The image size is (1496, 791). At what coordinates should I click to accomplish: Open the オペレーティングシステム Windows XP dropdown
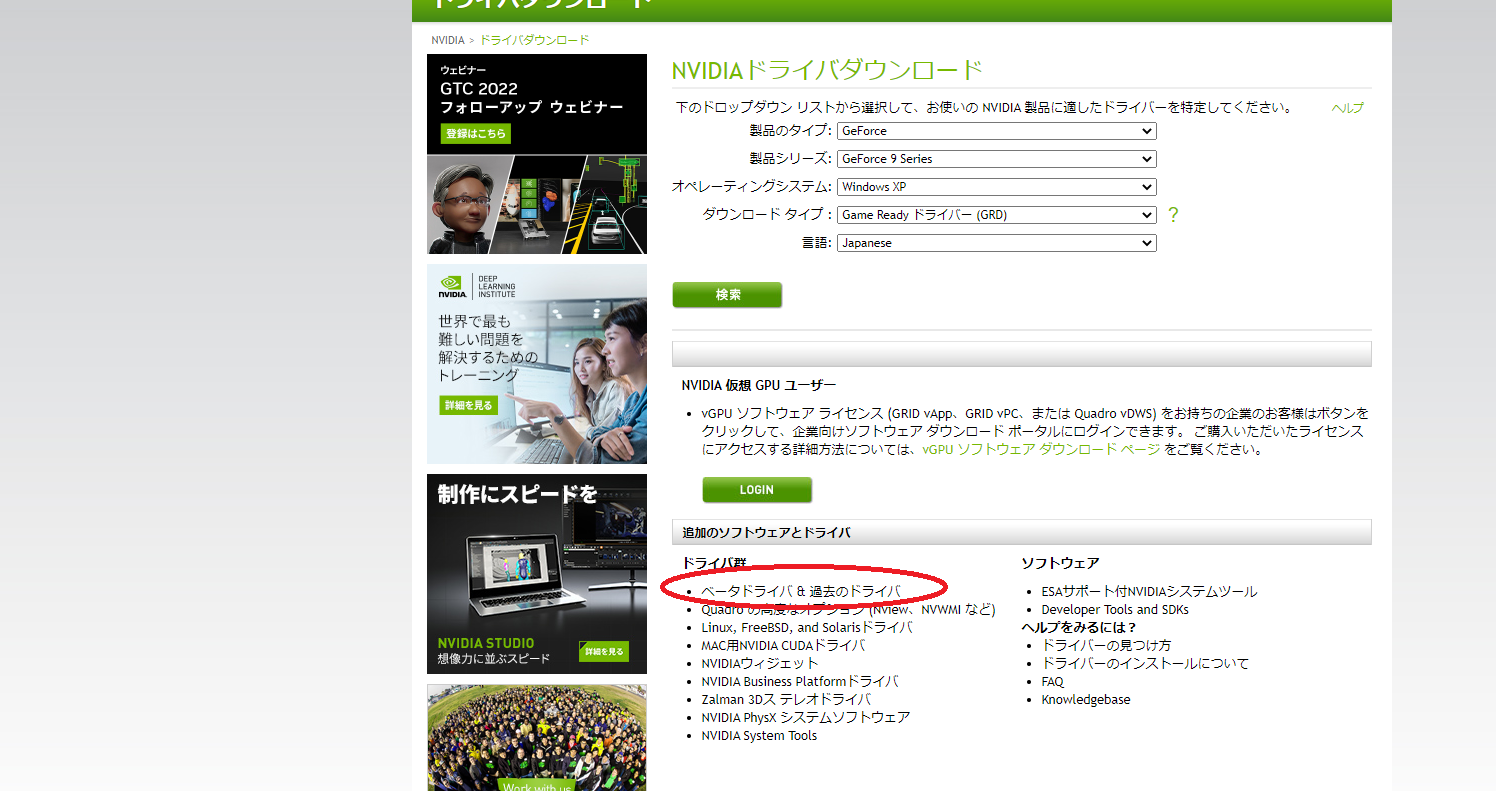click(x=996, y=187)
